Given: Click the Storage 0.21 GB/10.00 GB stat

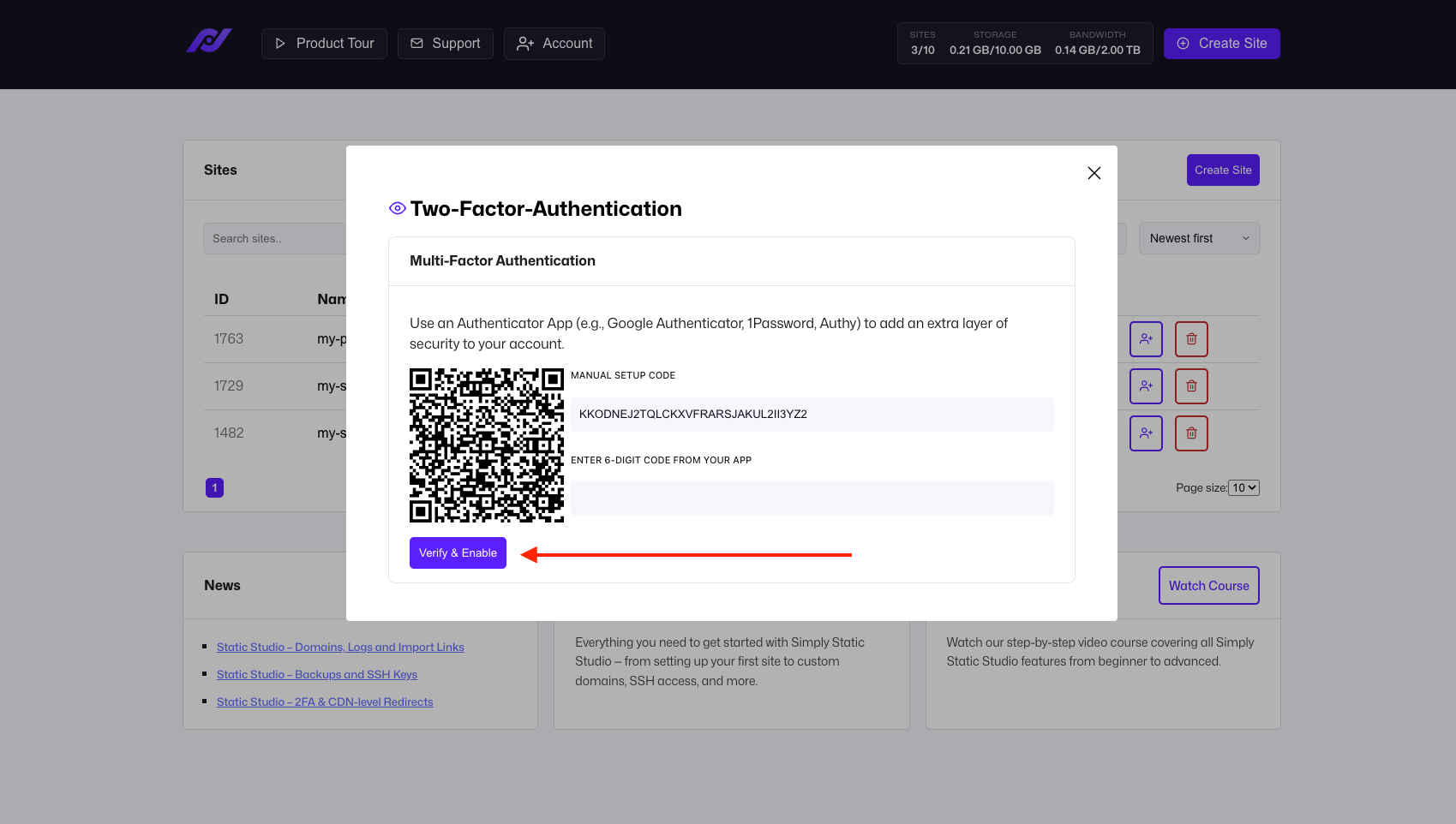Looking at the screenshot, I should click(996, 44).
